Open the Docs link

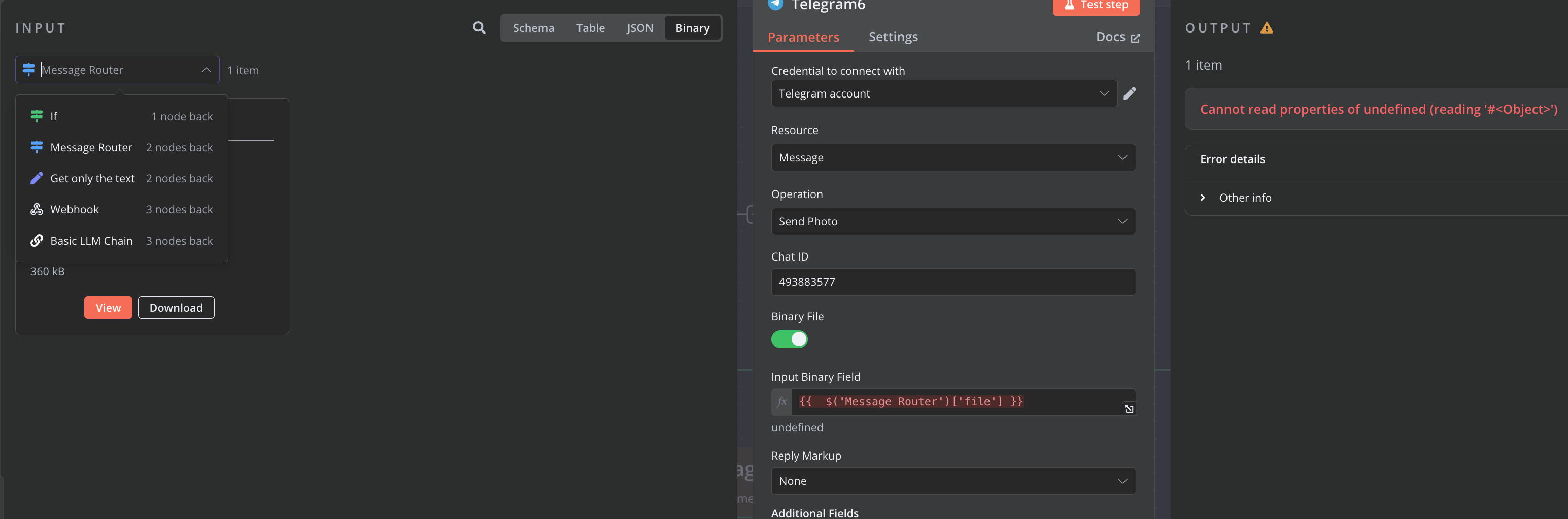(1117, 37)
